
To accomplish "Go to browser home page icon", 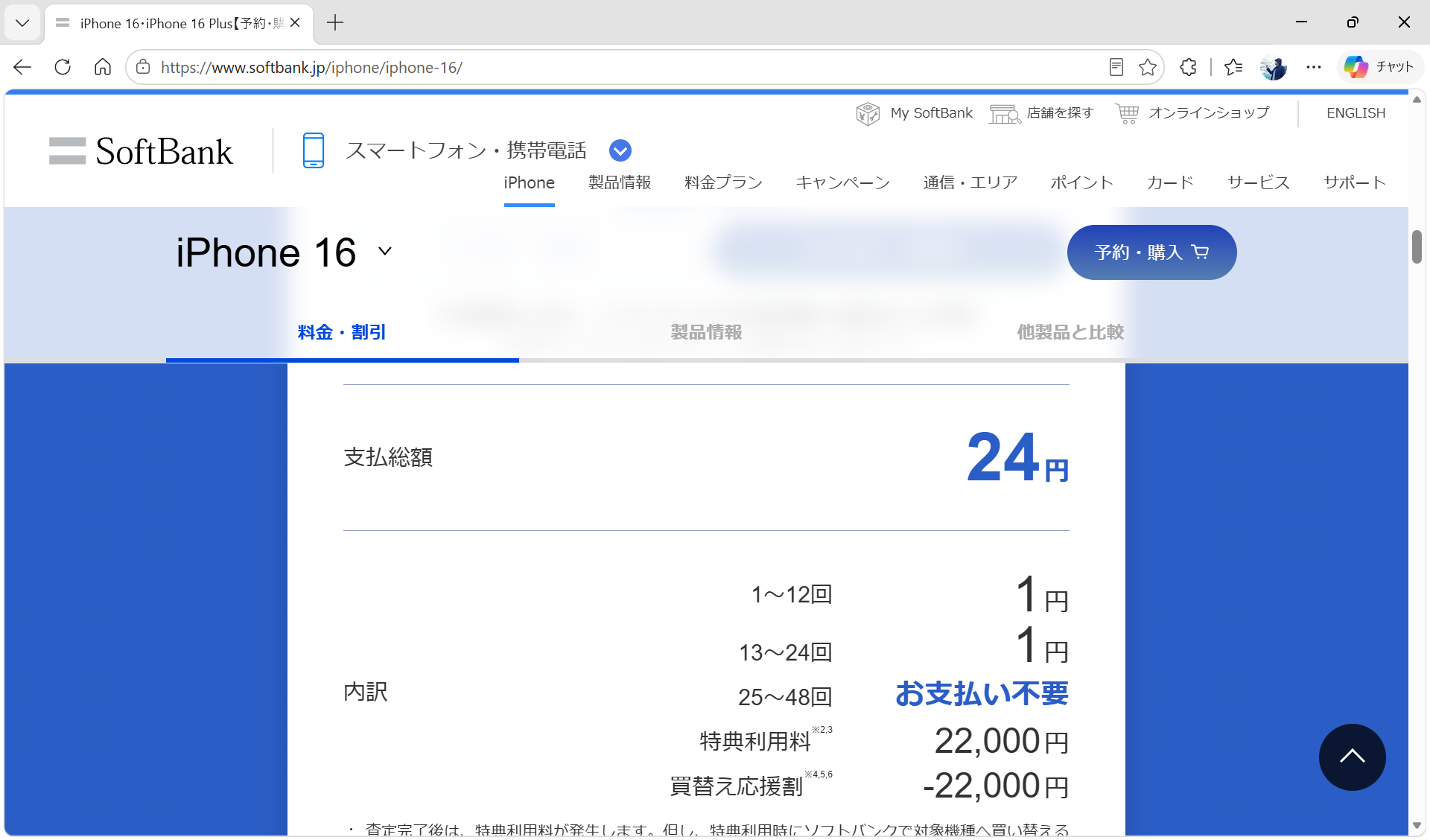I will 103,67.
